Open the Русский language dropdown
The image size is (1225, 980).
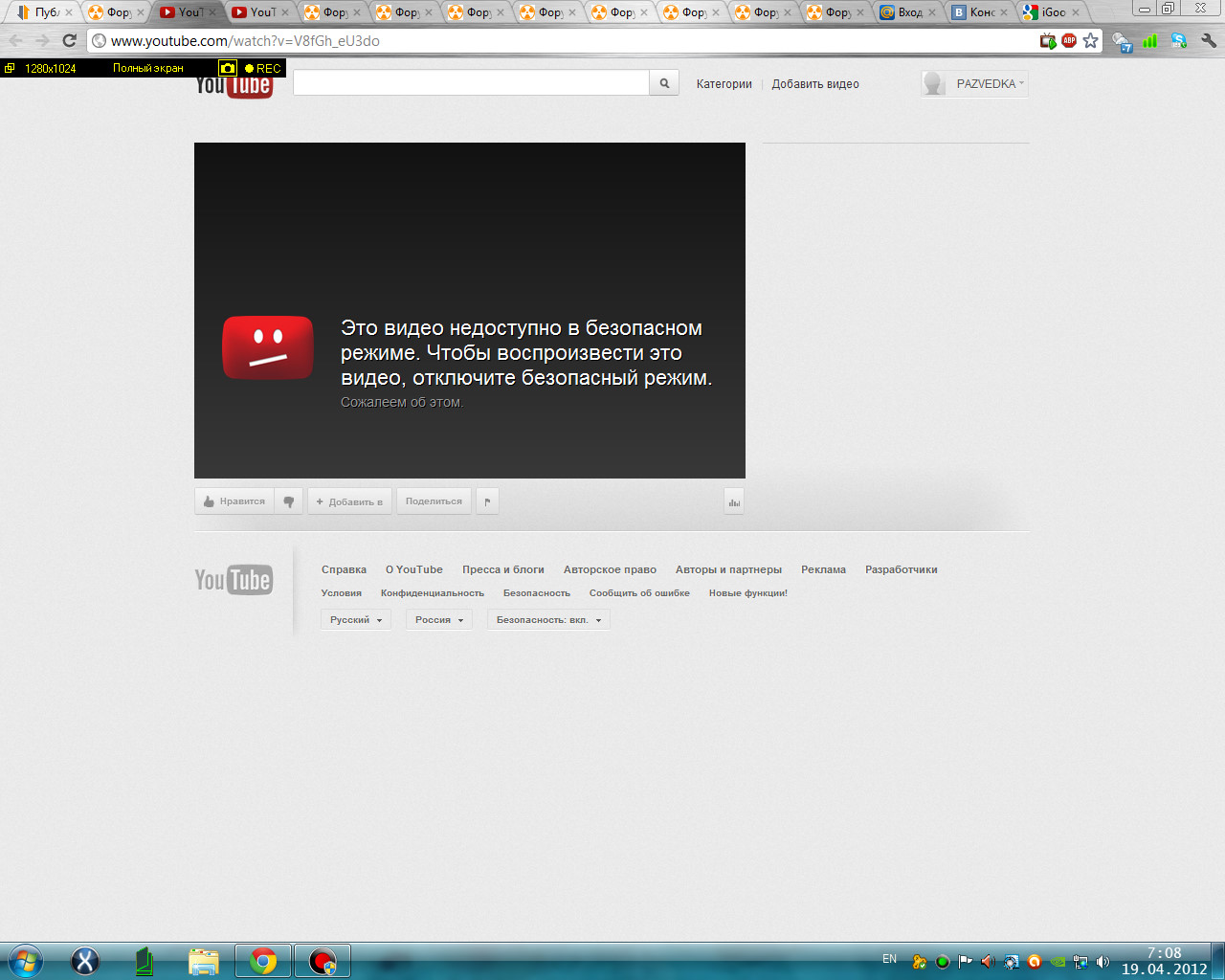coord(356,619)
